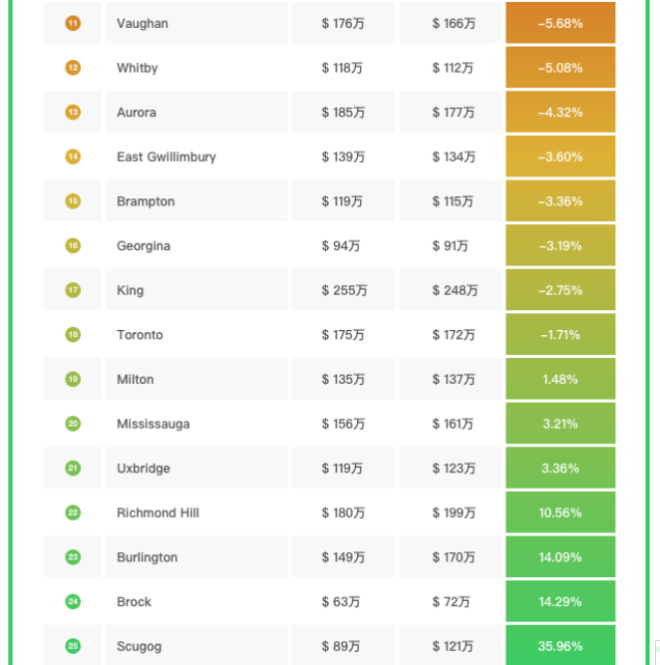Click the -5.08% change cell
This screenshot has height=665, width=660.
560,67
